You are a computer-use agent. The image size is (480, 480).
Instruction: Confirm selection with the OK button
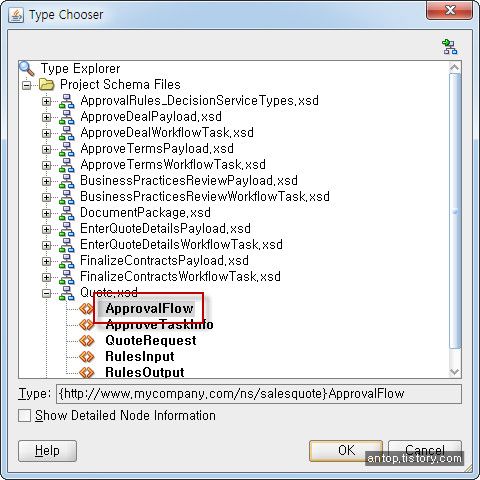(x=346, y=451)
